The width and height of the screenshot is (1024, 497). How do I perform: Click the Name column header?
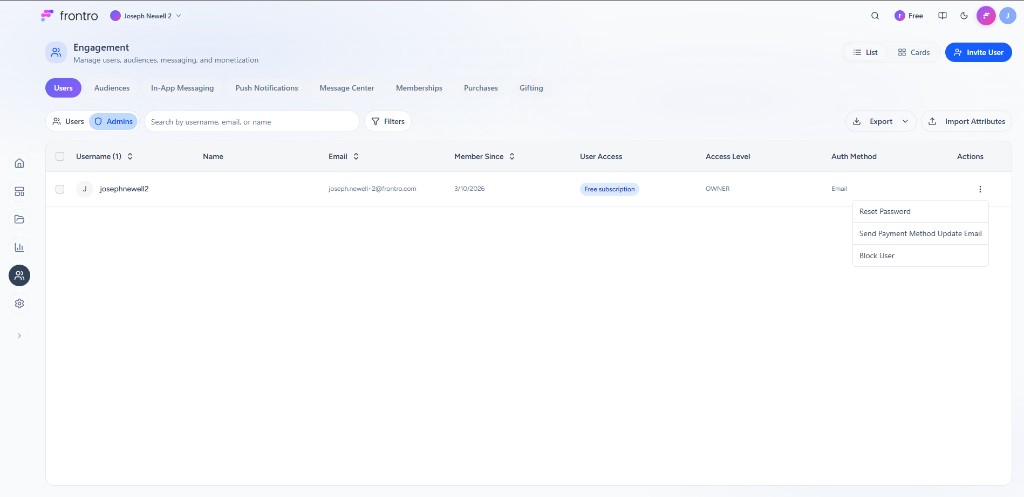pos(213,157)
